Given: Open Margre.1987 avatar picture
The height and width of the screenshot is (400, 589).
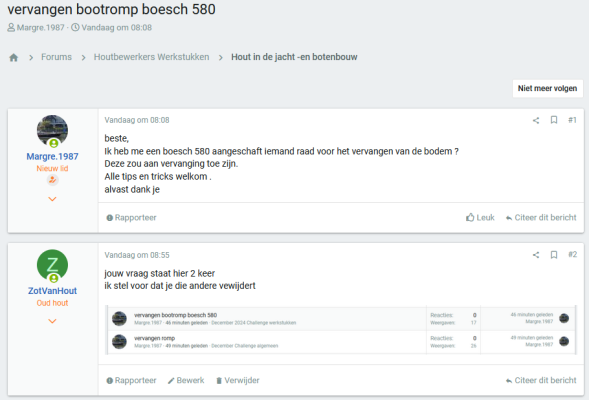Looking at the screenshot, I should [52, 130].
